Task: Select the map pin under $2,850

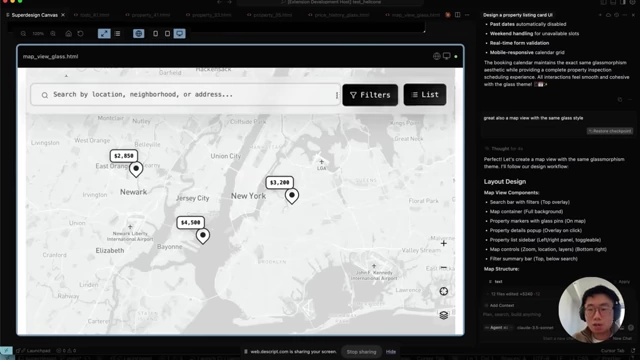Action: click(x=136, y=169)
